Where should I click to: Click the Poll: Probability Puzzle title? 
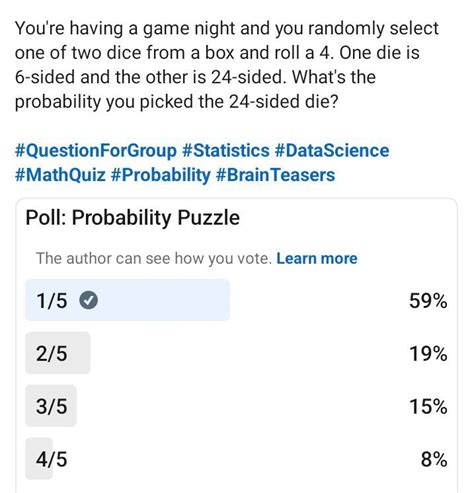[133, 218]
